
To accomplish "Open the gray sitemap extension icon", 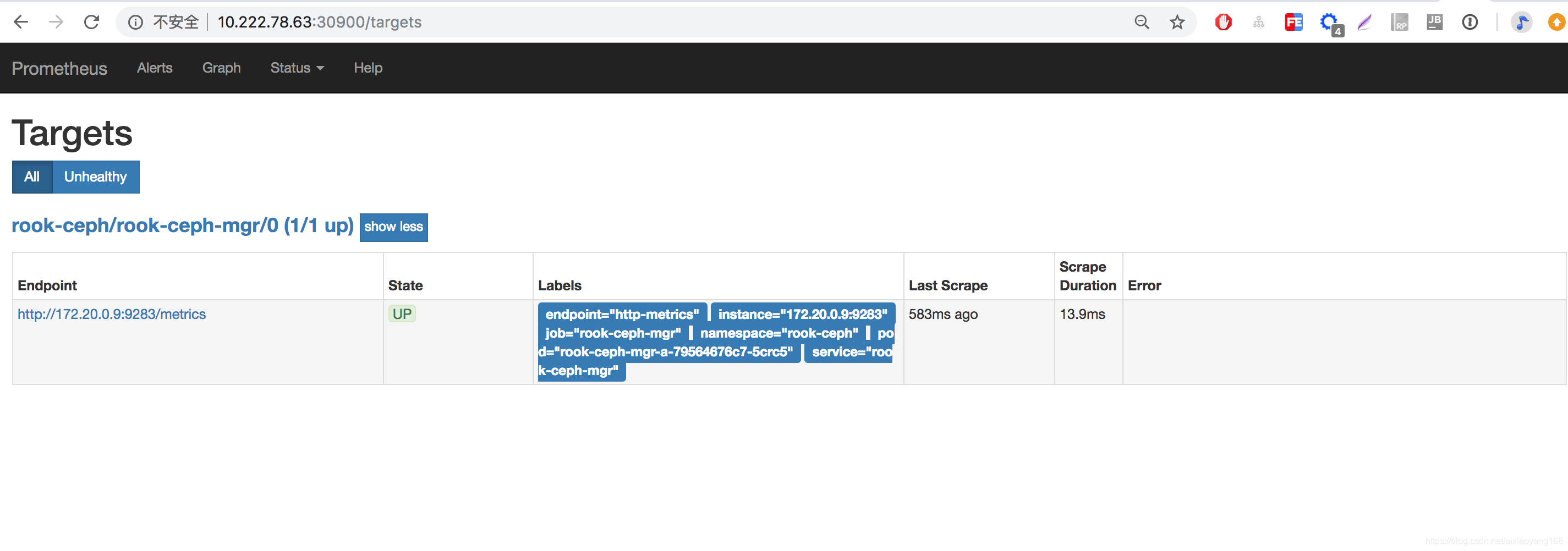I will (1258, 23).
